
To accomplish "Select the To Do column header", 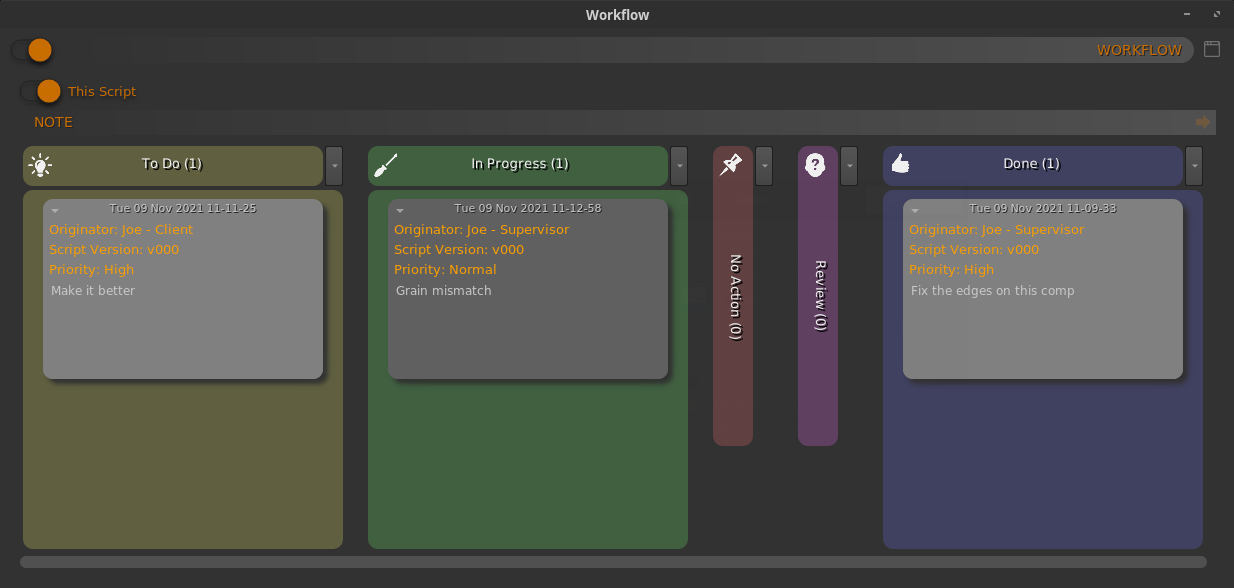I will [x=172, y=165].
